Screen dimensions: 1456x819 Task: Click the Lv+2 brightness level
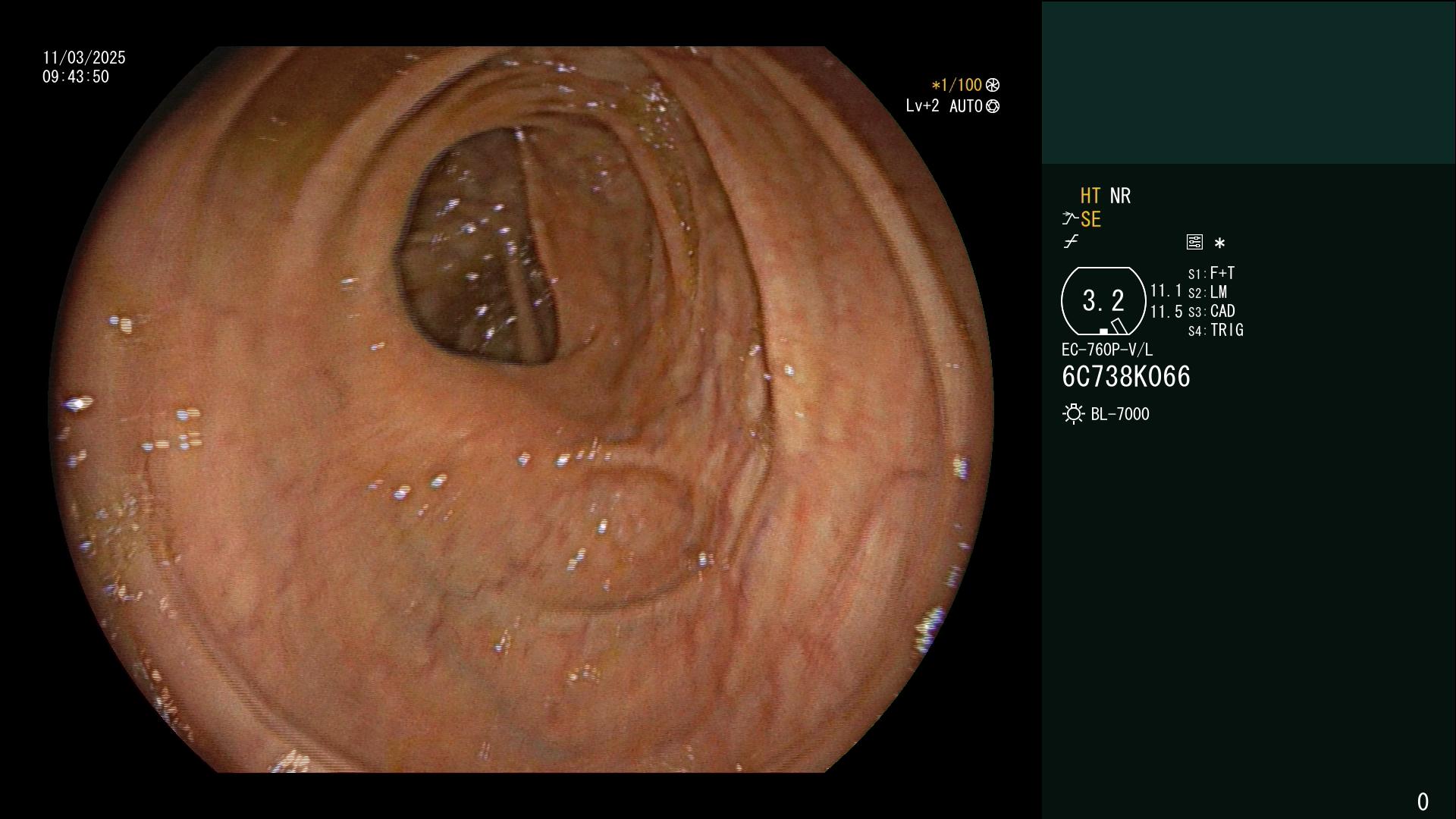[922, 106]
